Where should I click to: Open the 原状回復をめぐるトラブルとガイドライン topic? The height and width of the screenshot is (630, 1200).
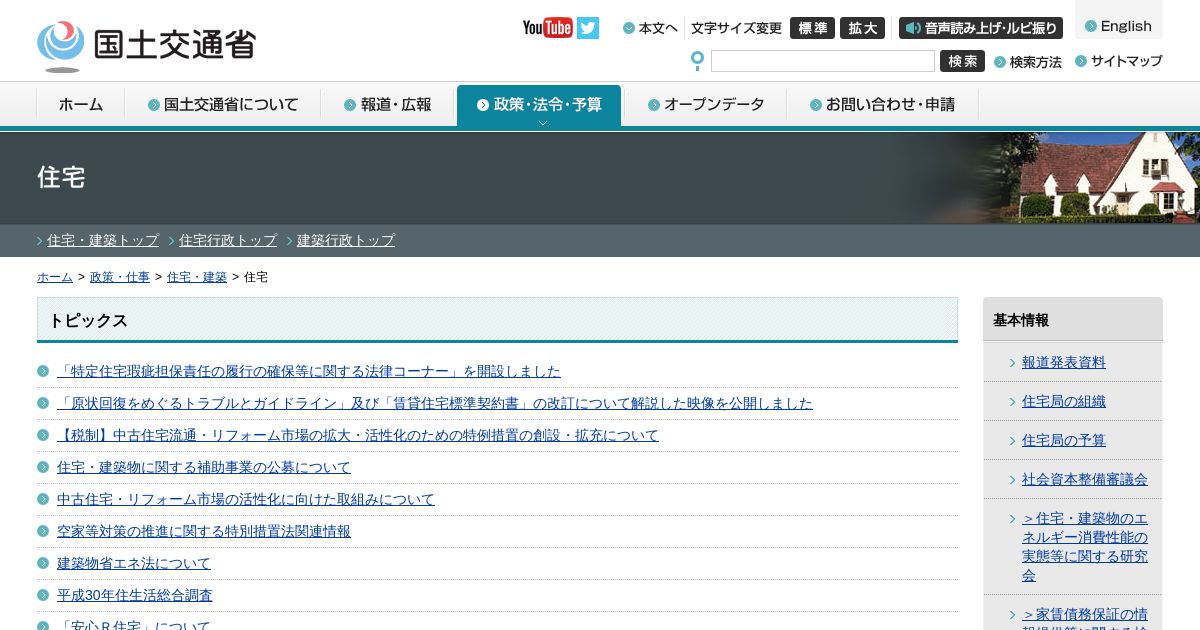435,403
